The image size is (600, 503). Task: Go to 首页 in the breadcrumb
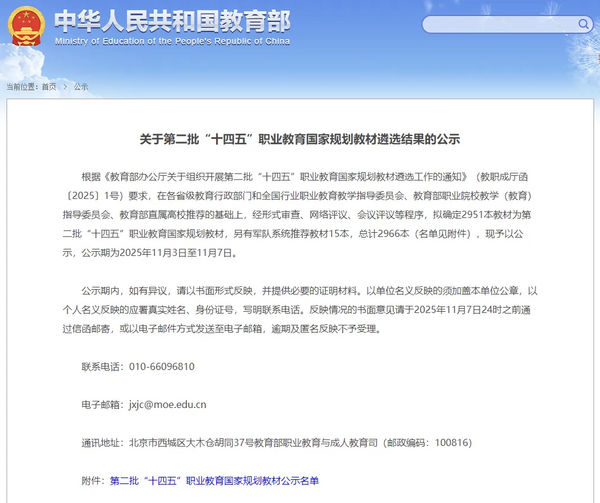[49, 87]
